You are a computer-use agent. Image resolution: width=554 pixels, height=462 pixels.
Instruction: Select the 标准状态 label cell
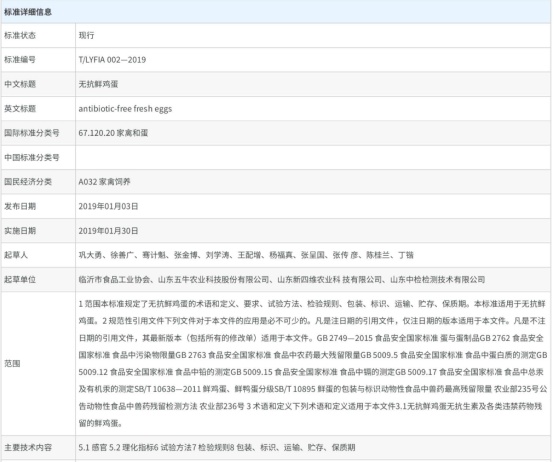(38, 35)
